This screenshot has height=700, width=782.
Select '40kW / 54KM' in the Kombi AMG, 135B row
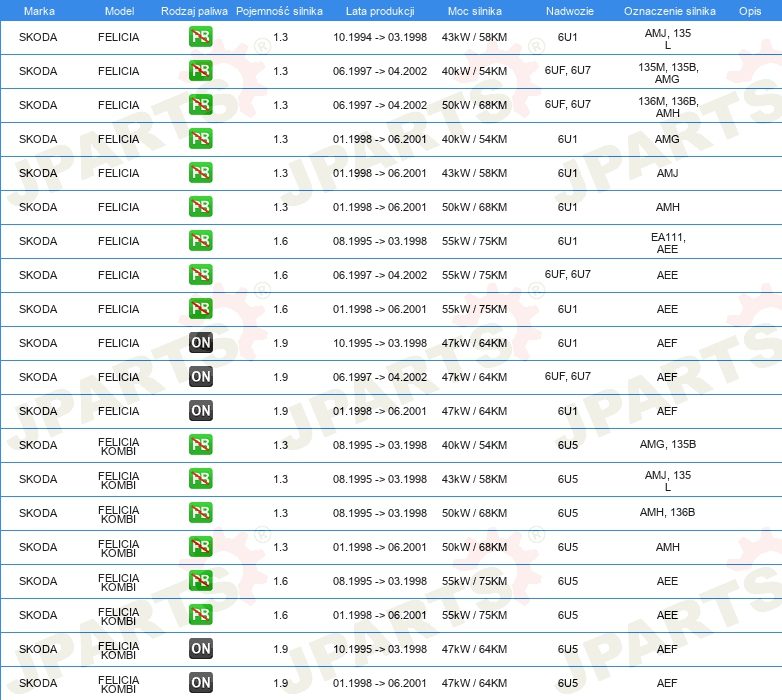(474, 445)
